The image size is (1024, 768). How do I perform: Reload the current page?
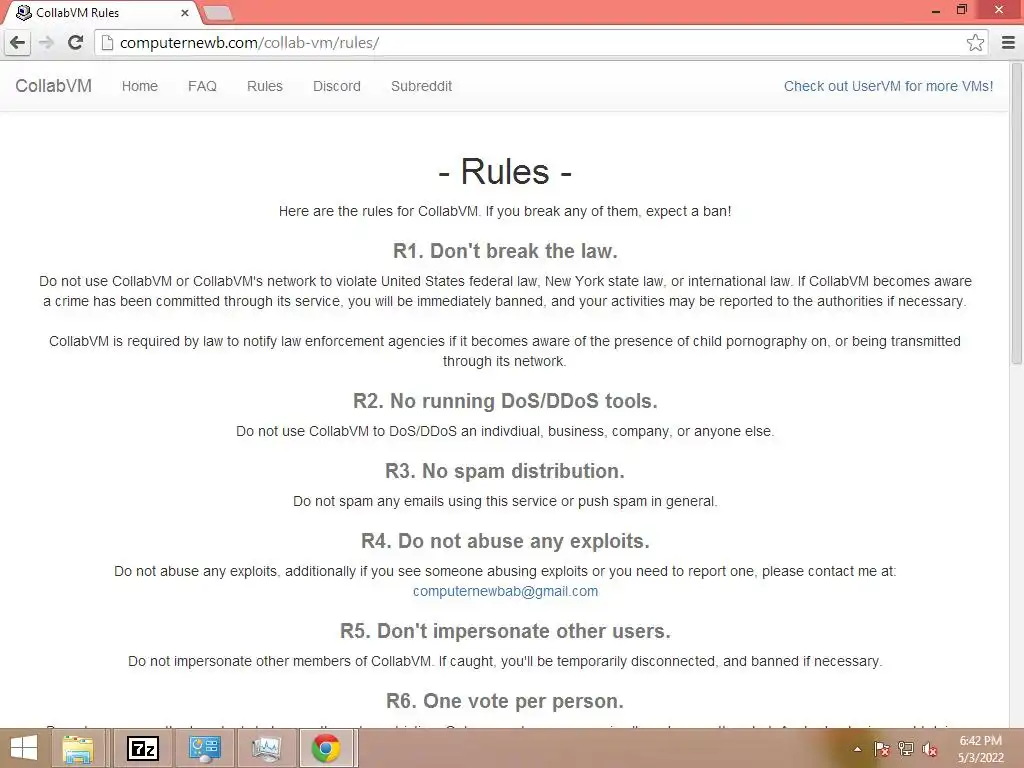click(75, 43)
